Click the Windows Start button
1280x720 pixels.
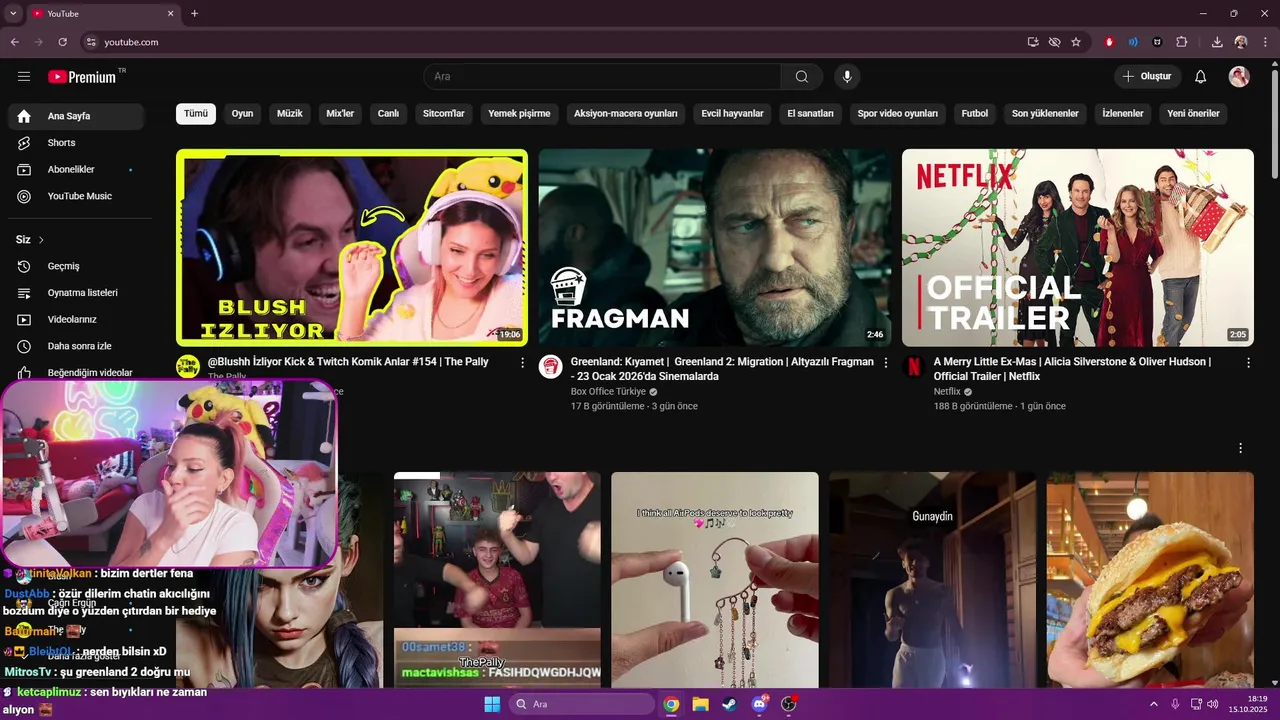tap(492, 704)
